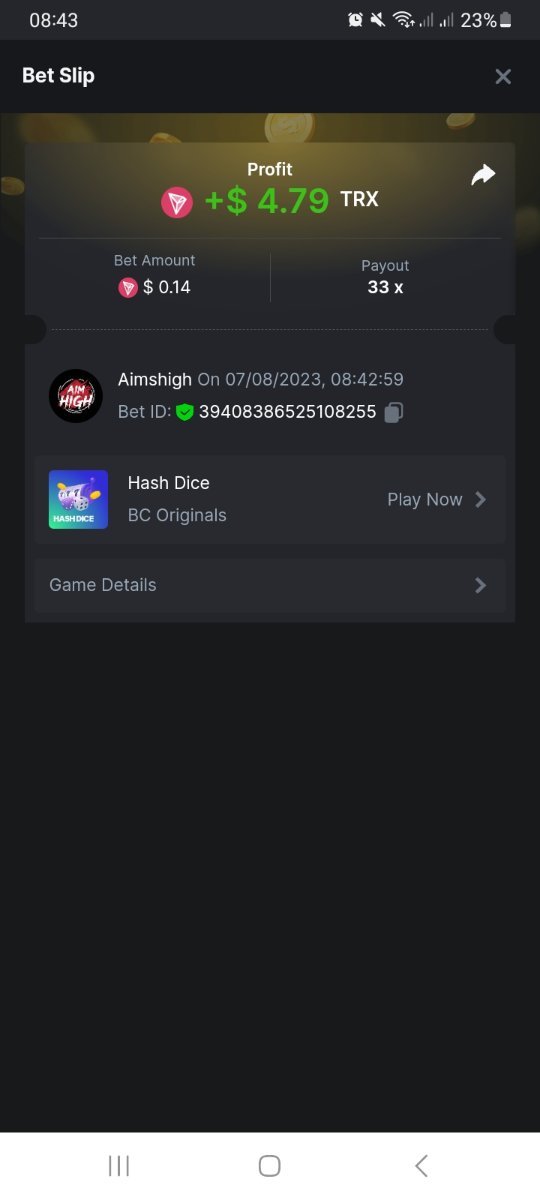Close the Bet Slip panel

503,76
